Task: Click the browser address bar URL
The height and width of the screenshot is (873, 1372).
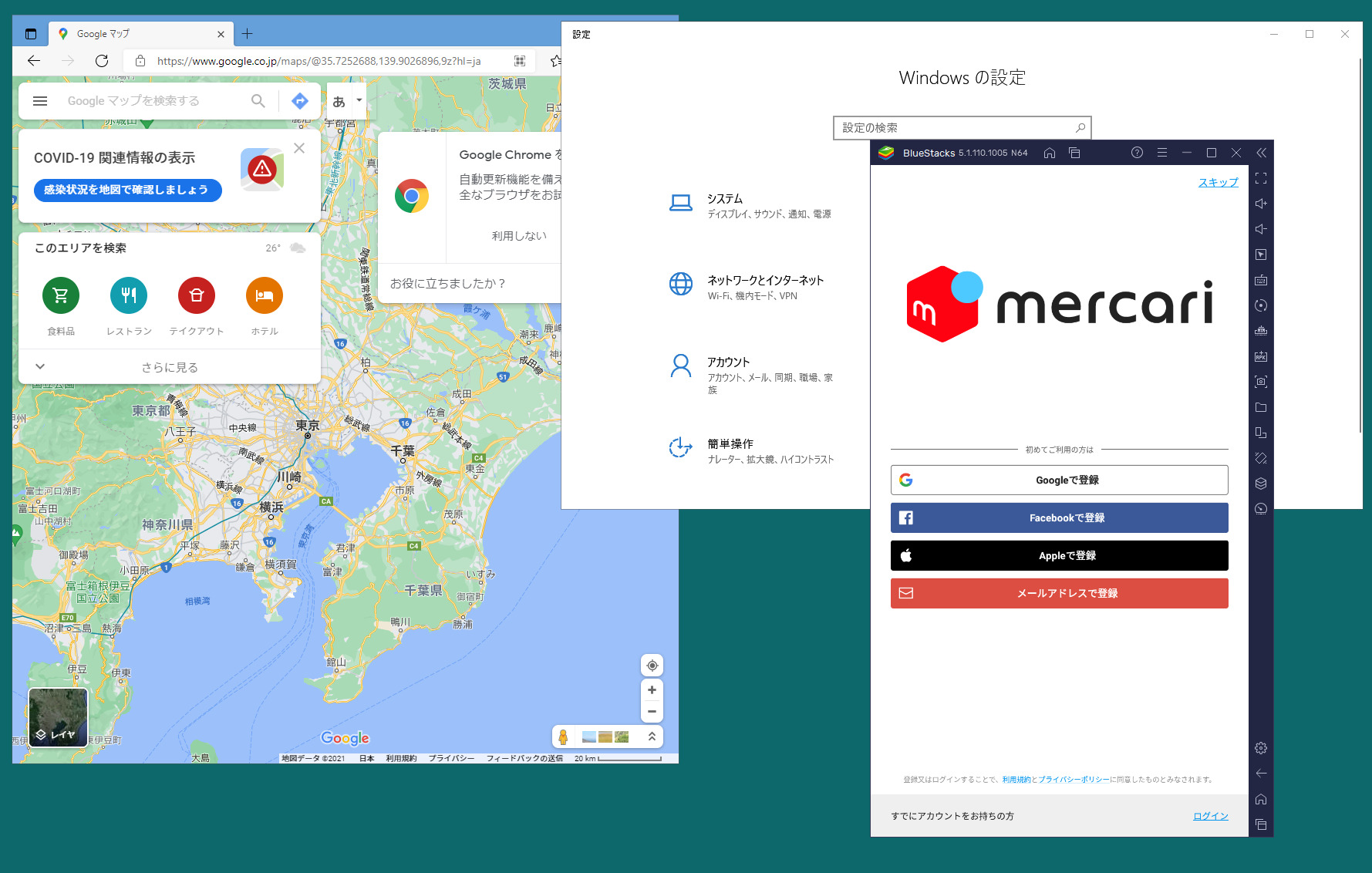Action: [x=319, y=61]
